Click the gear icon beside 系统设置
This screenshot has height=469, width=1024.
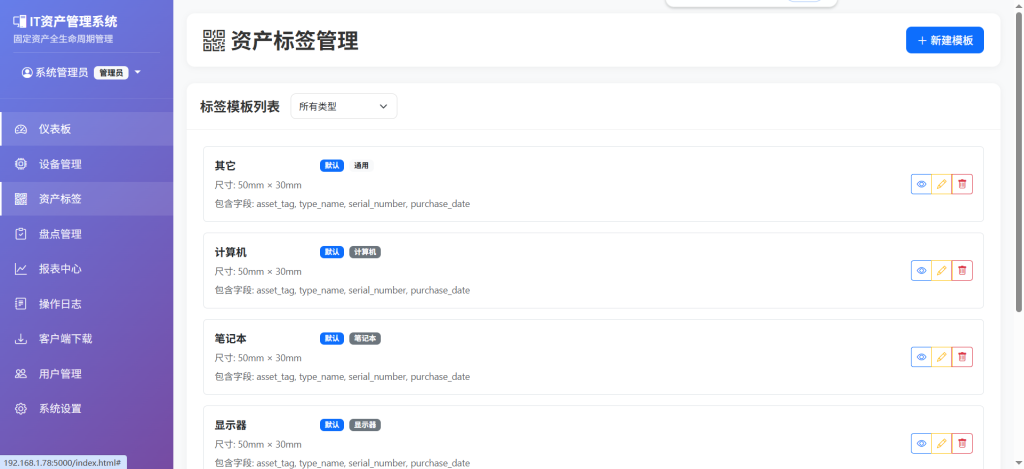pyautogui.click(x=21, y=409)
